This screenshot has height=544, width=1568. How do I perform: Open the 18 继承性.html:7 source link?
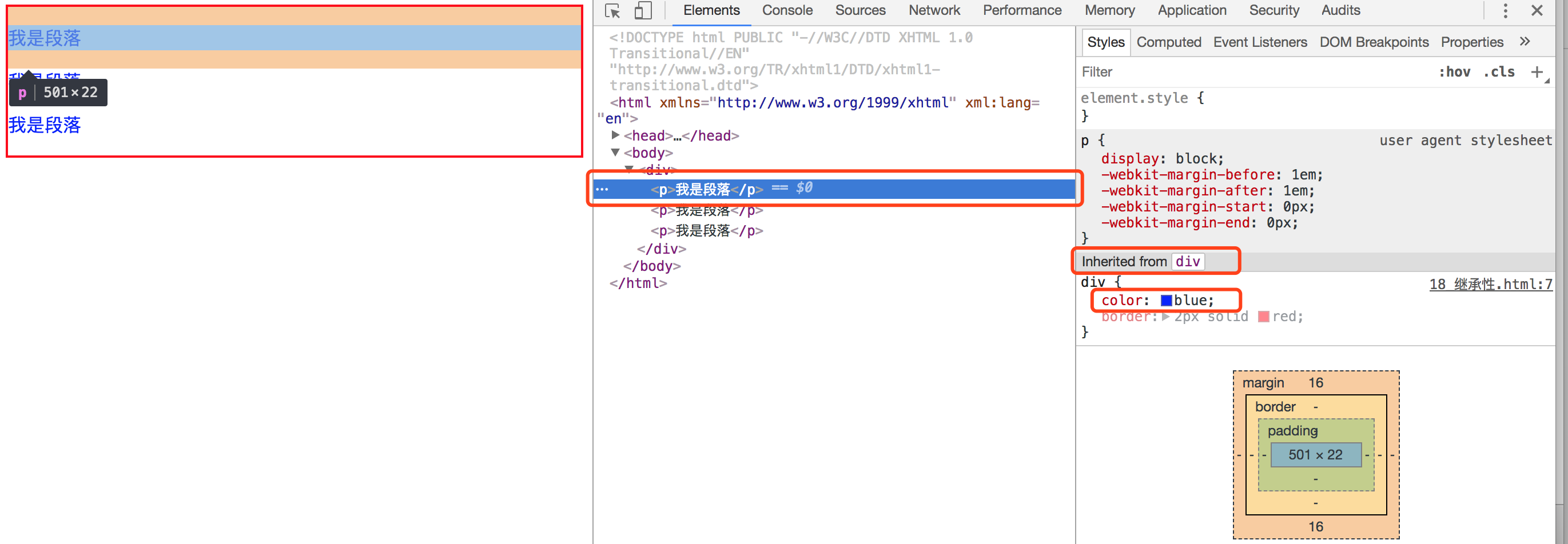(x=1491, y=284)
